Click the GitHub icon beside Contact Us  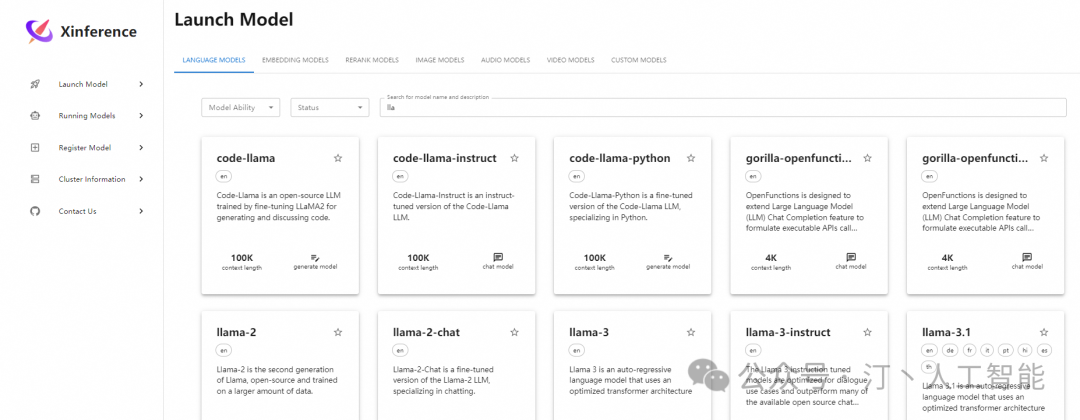pos(35,211)
